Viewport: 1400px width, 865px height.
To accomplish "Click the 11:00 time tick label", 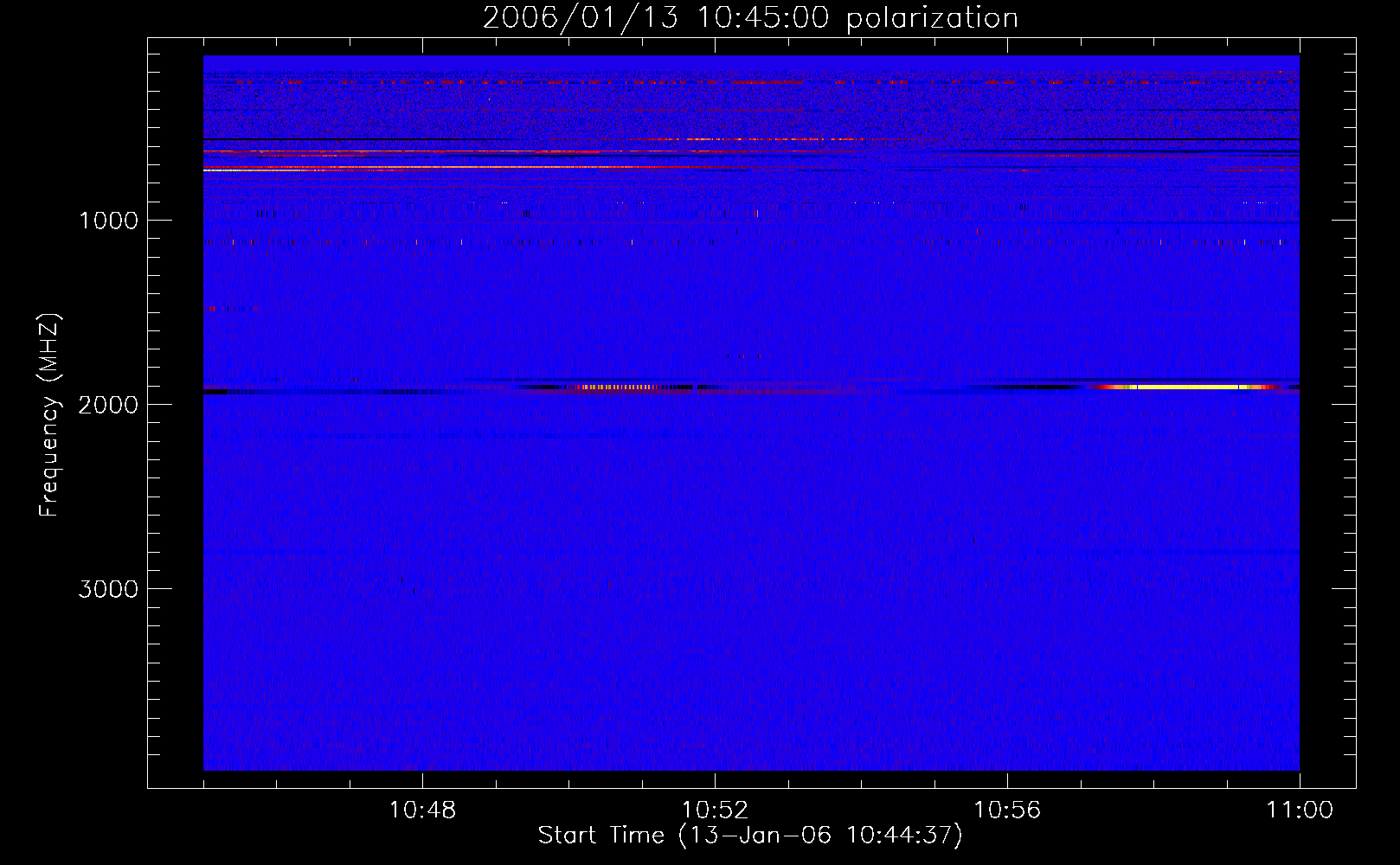I will click(1300, 811).
